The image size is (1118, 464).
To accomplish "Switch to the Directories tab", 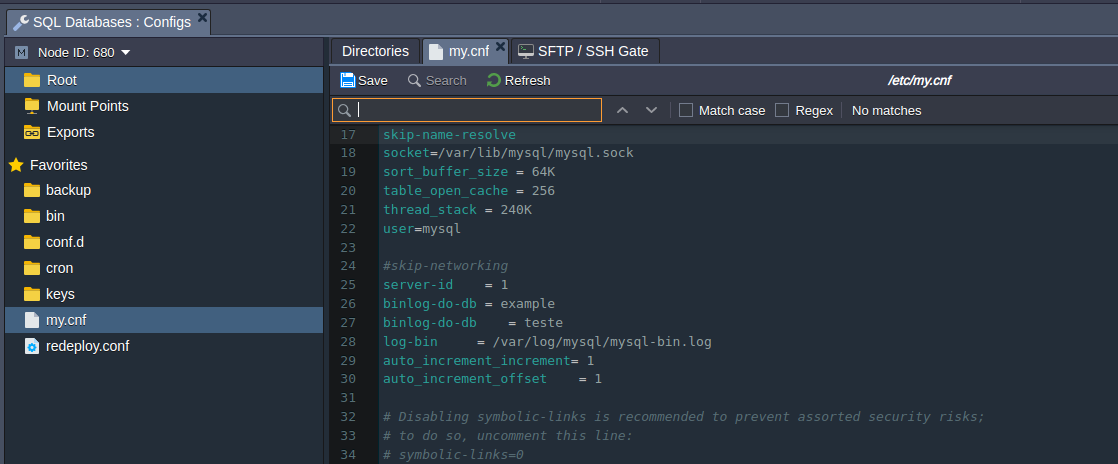I will [375, 51].
